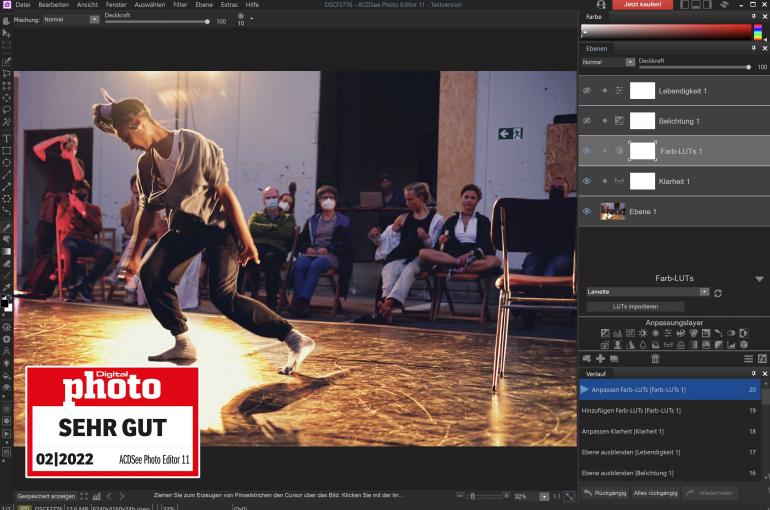Add a Levels adjustment layer icon
Screen dimensions: 770x510
point(618,333)
